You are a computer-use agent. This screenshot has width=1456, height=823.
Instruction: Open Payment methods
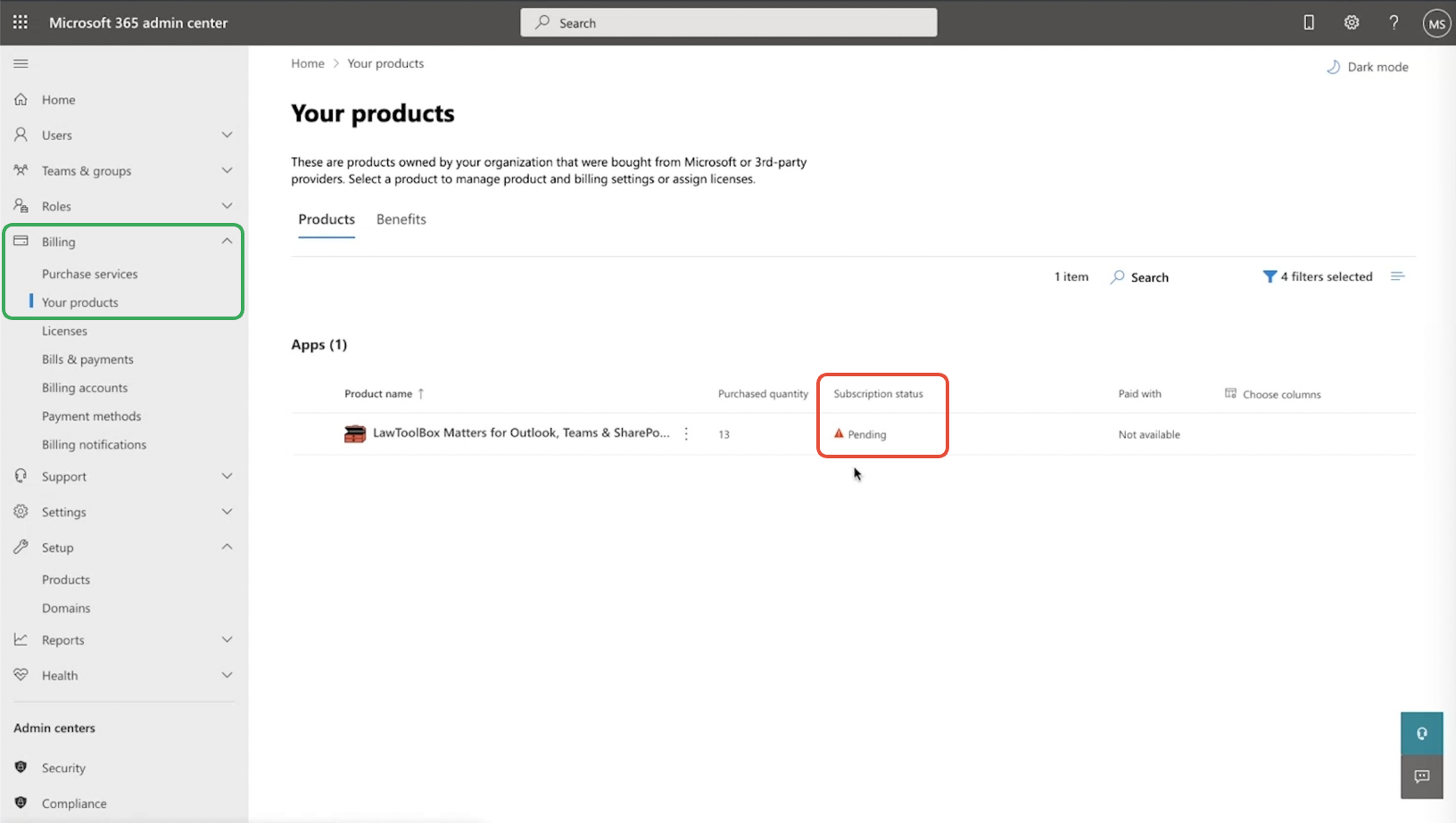(91, 416)
